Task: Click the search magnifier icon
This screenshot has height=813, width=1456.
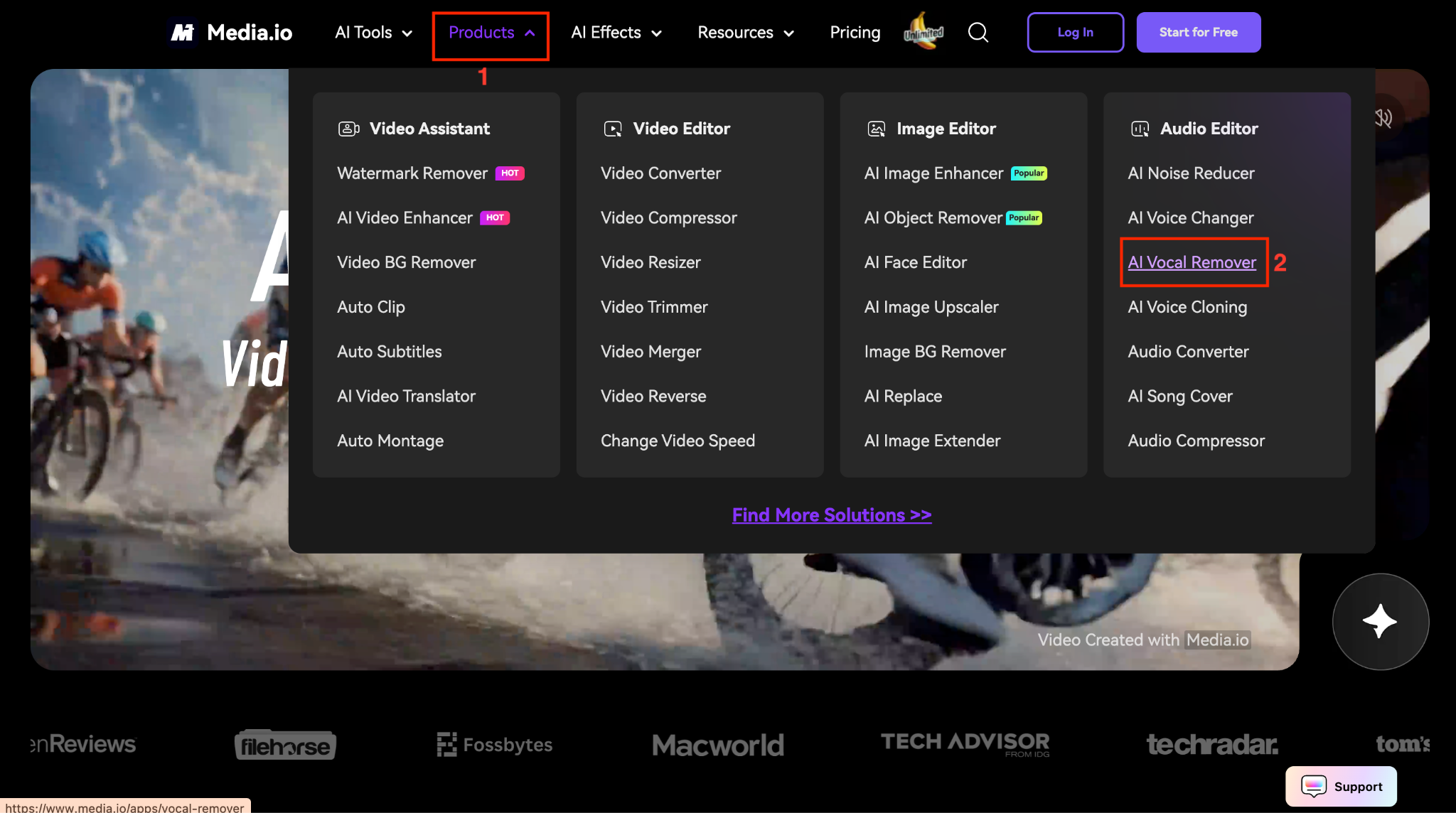Action: tap(978, 32)
